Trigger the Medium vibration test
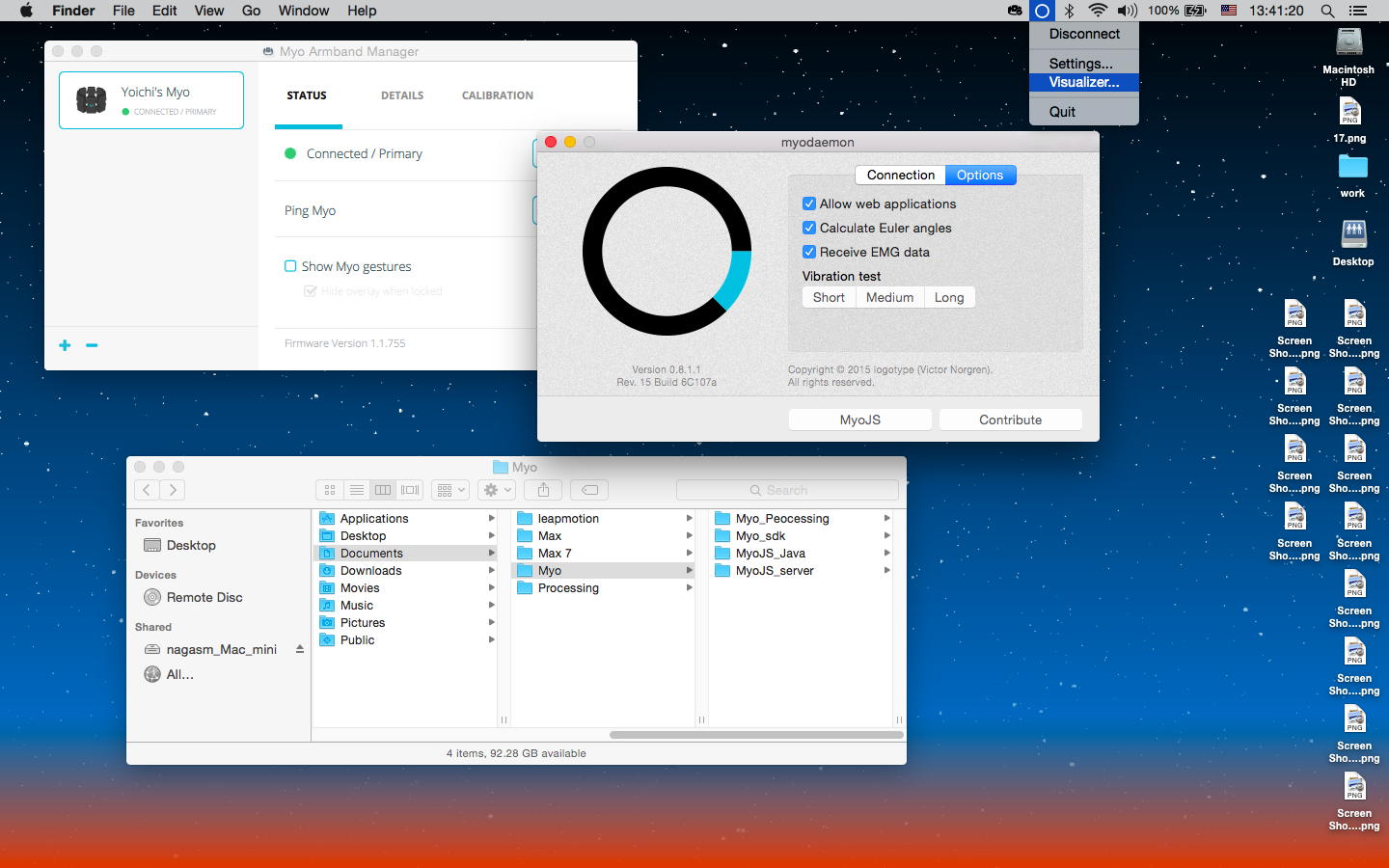The image size is (1389, 868). pos(889,297)
